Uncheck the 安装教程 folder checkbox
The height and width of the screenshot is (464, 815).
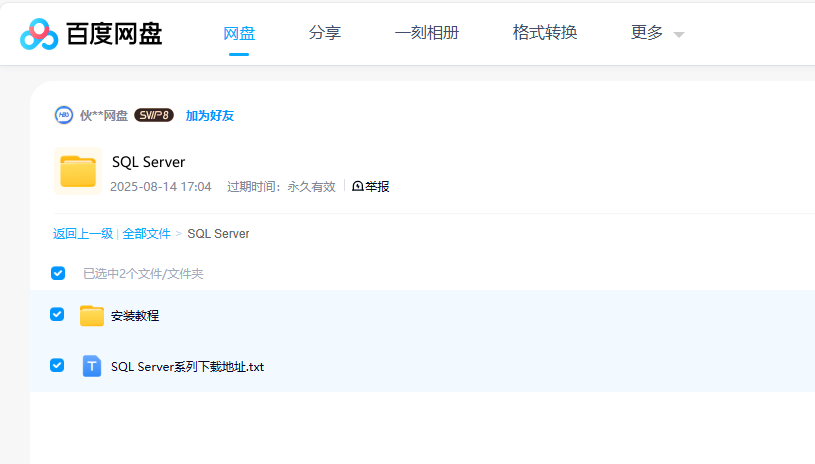57,314
